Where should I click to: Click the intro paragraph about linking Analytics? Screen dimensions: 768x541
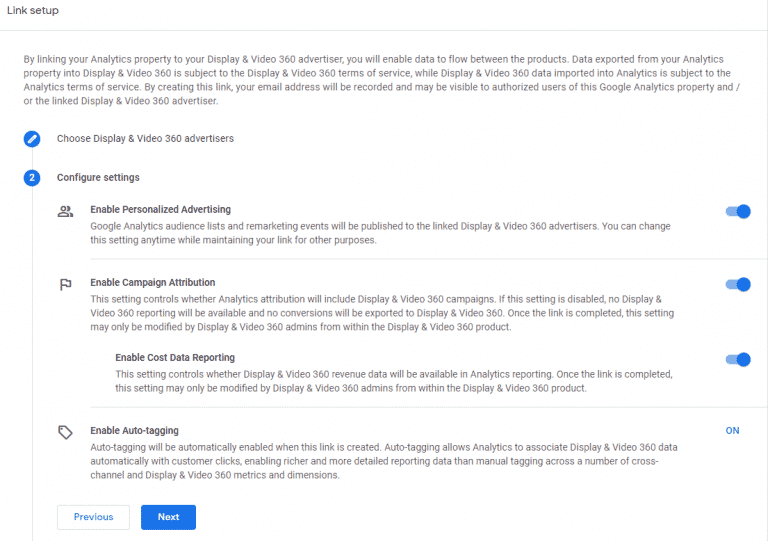pos(382,80)
